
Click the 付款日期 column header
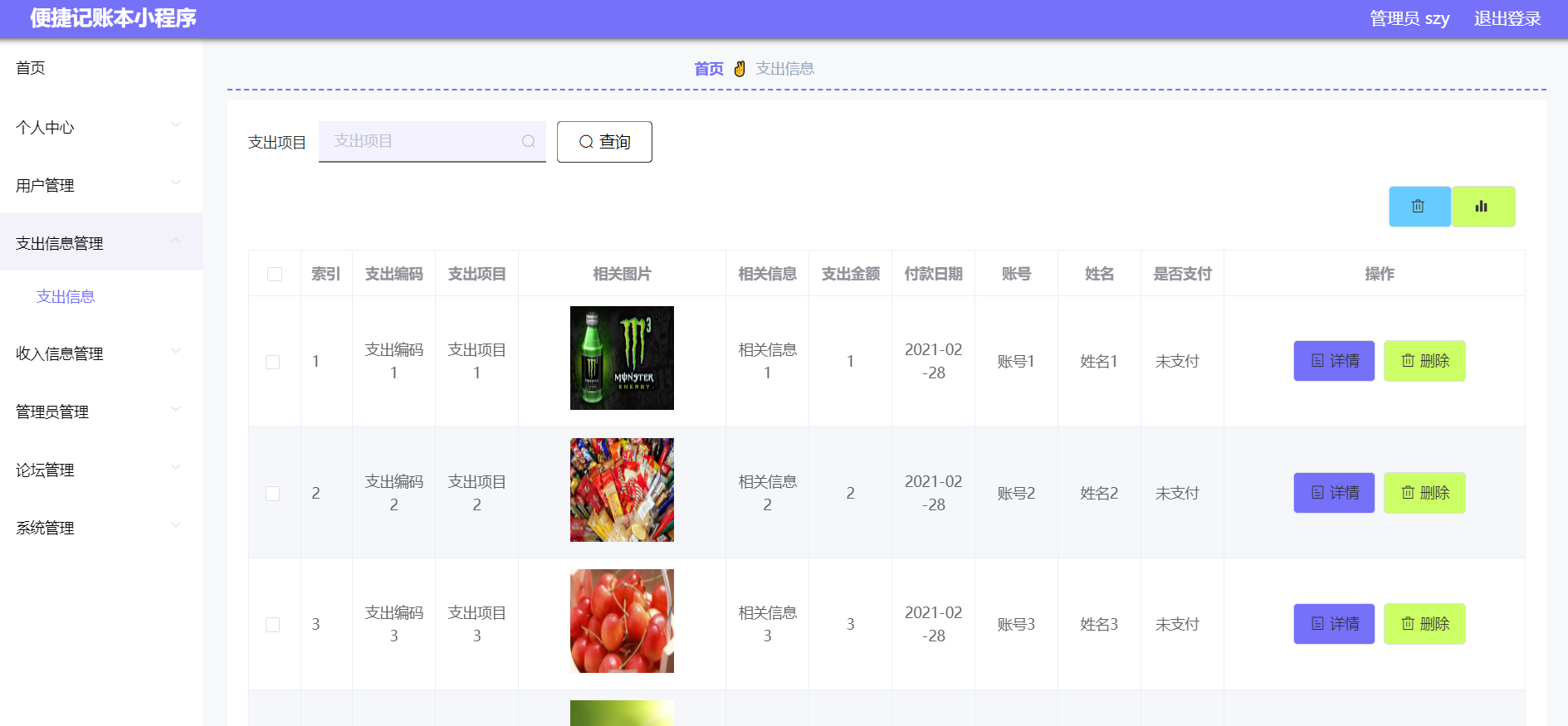934,274
